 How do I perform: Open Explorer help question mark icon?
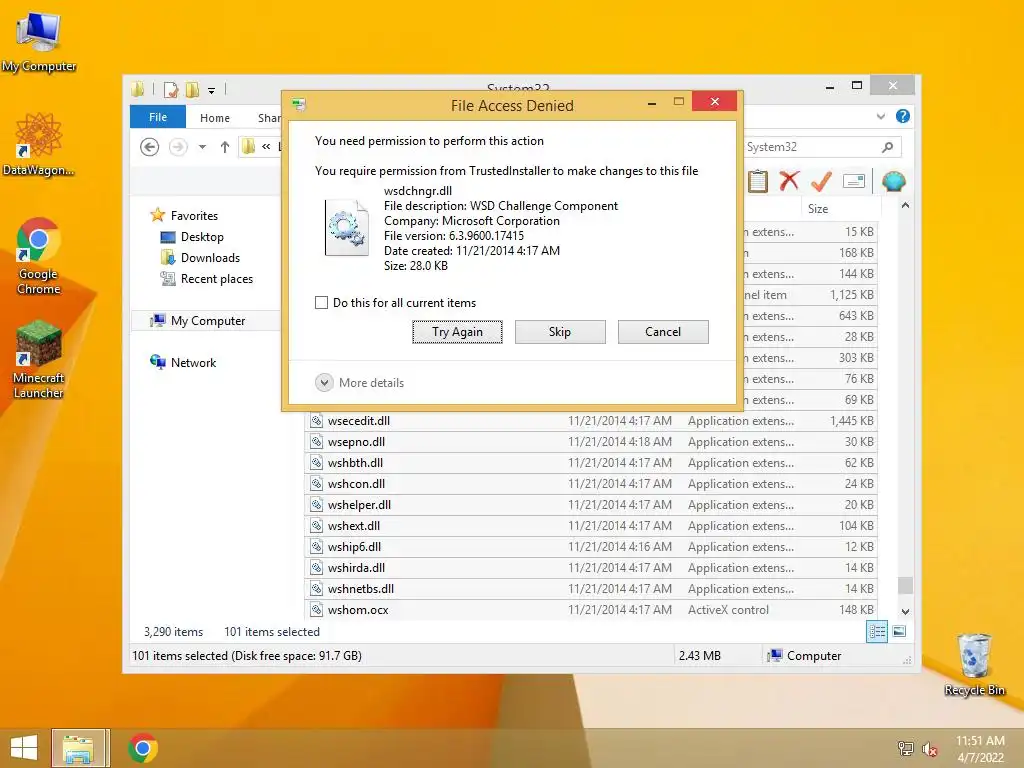(903, 116)
